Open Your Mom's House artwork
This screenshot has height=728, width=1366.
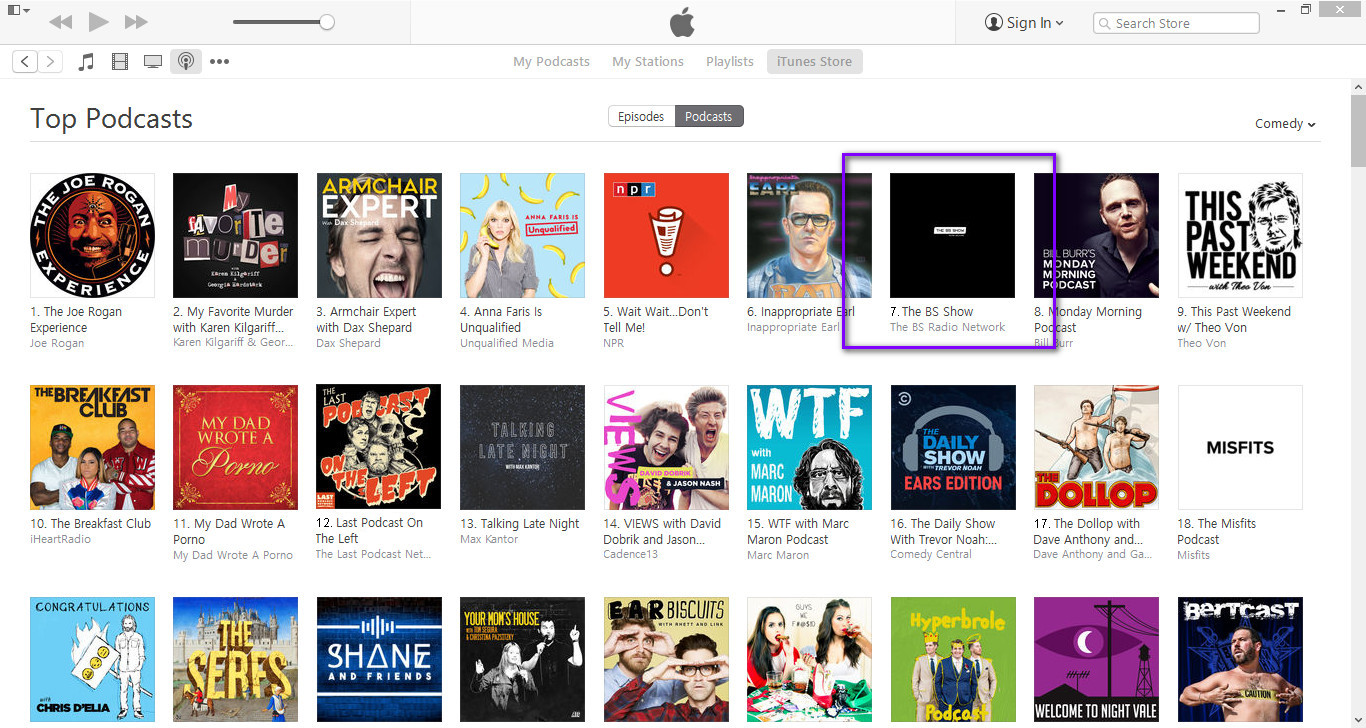523,660
